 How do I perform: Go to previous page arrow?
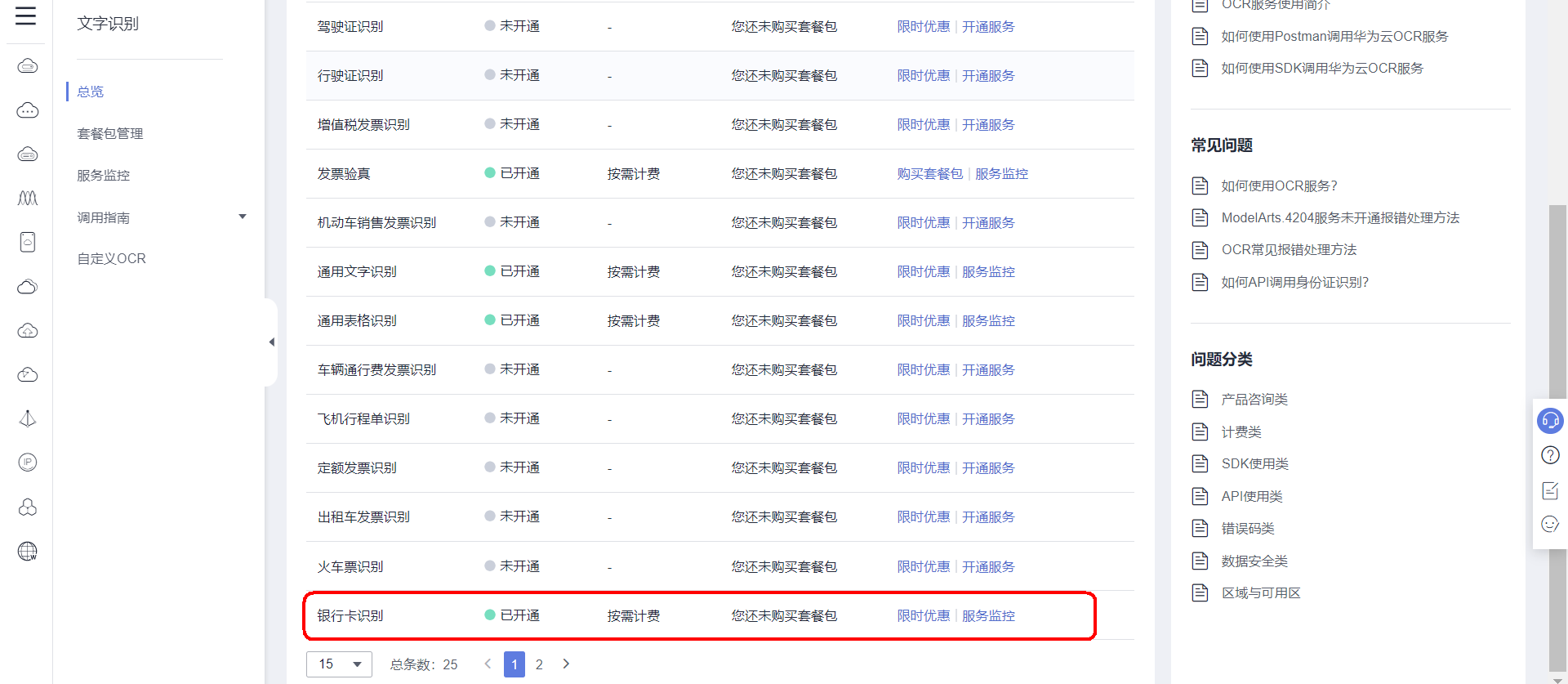click(x=488, y=664)
